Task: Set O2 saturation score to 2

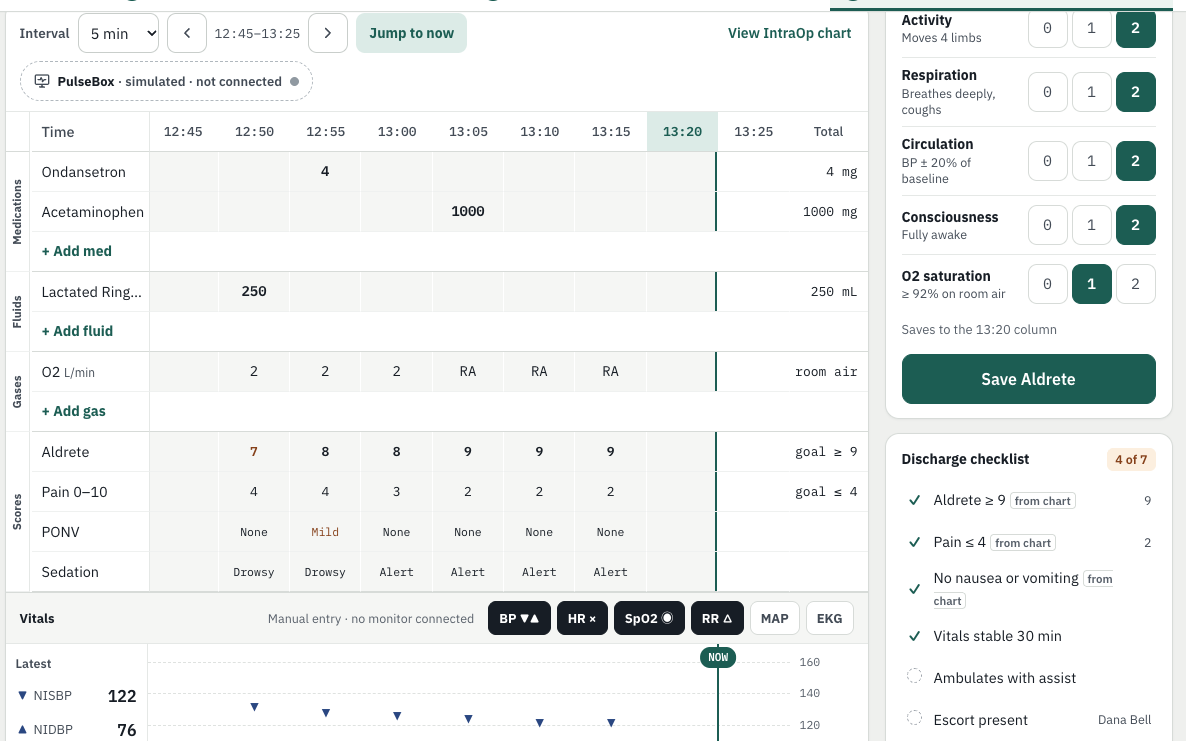Action: tap(1135, 284)
